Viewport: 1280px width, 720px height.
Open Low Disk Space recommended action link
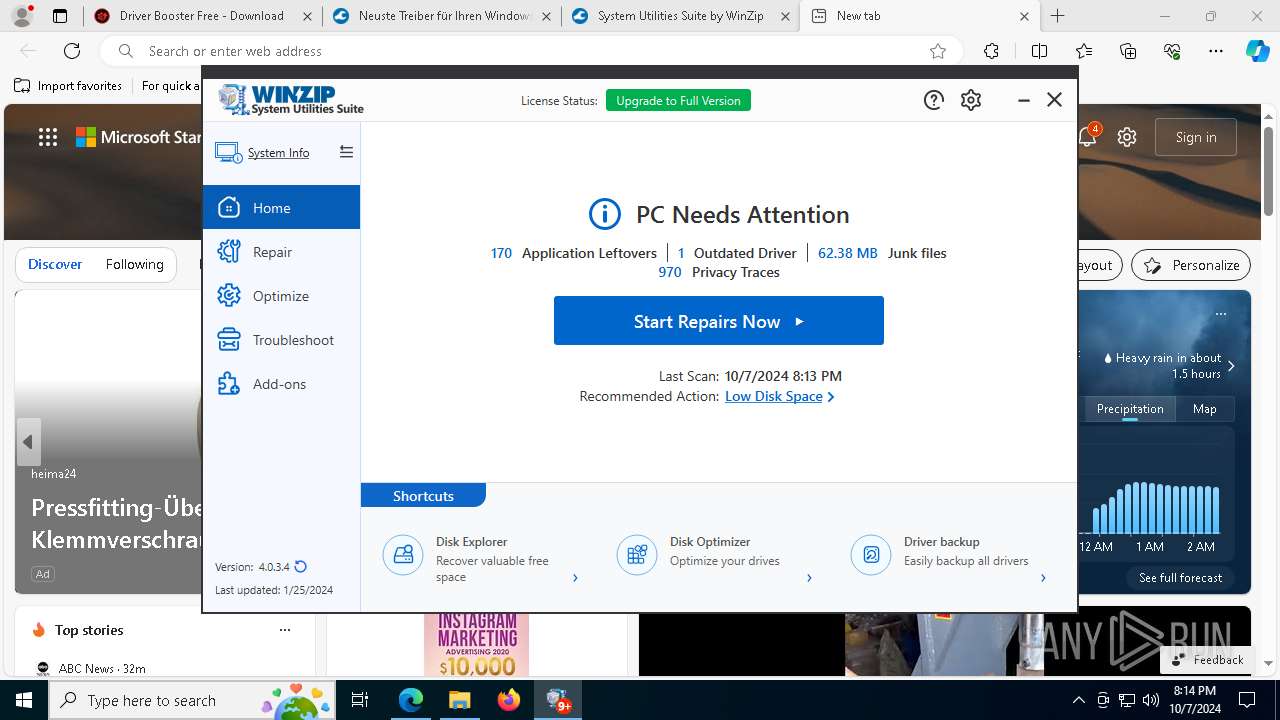(x=774, y=396)
